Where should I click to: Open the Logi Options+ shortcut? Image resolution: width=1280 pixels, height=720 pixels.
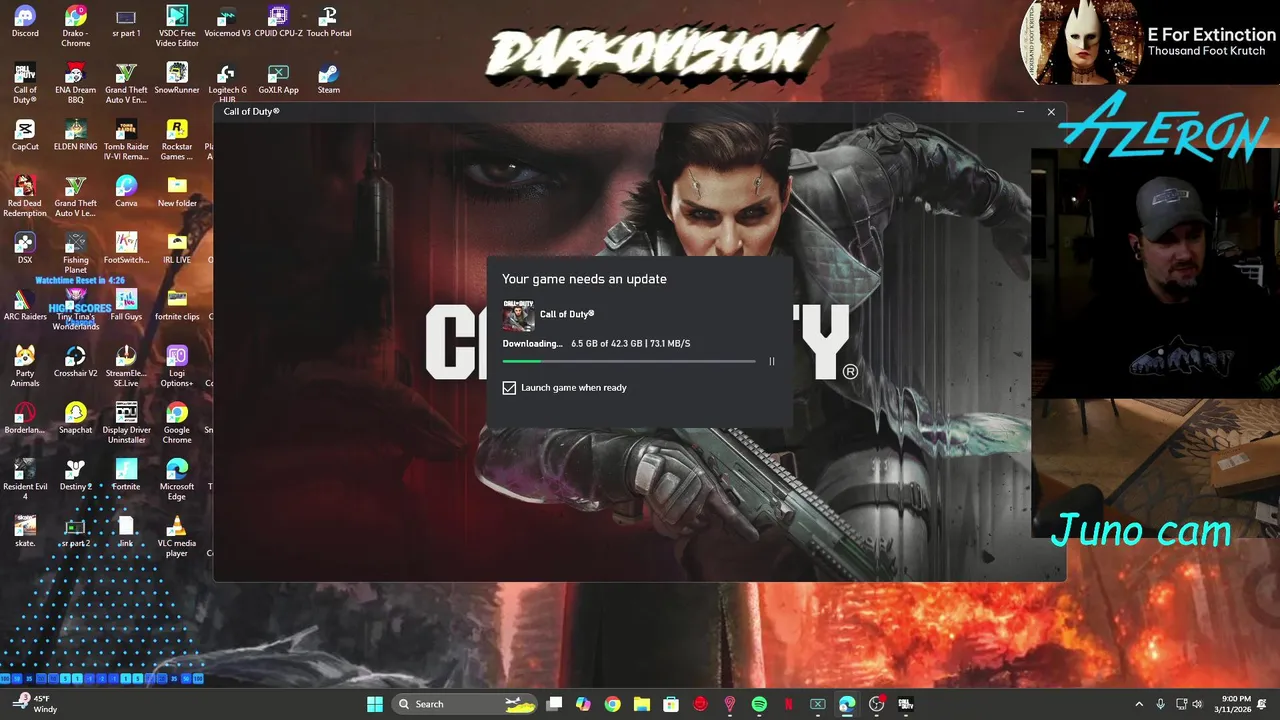(x=177, y=367)
